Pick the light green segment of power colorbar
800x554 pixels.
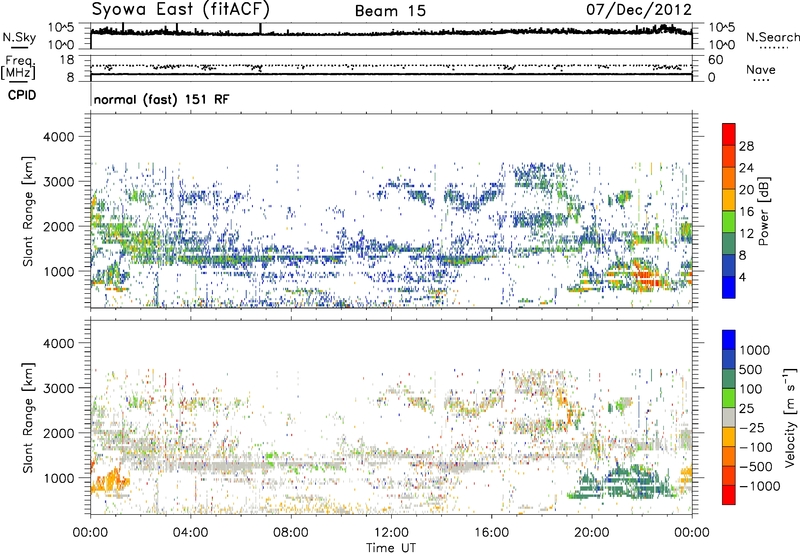(729, 222)
